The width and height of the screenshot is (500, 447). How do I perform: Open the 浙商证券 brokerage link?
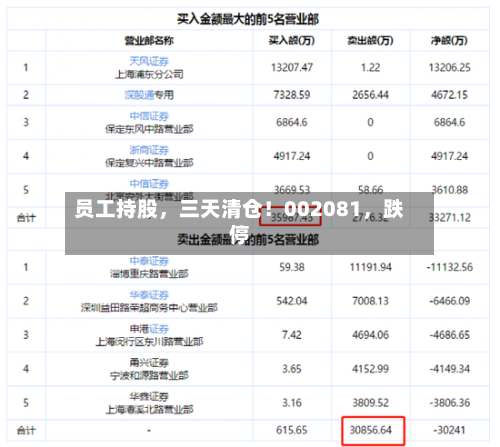pos(149,150)
